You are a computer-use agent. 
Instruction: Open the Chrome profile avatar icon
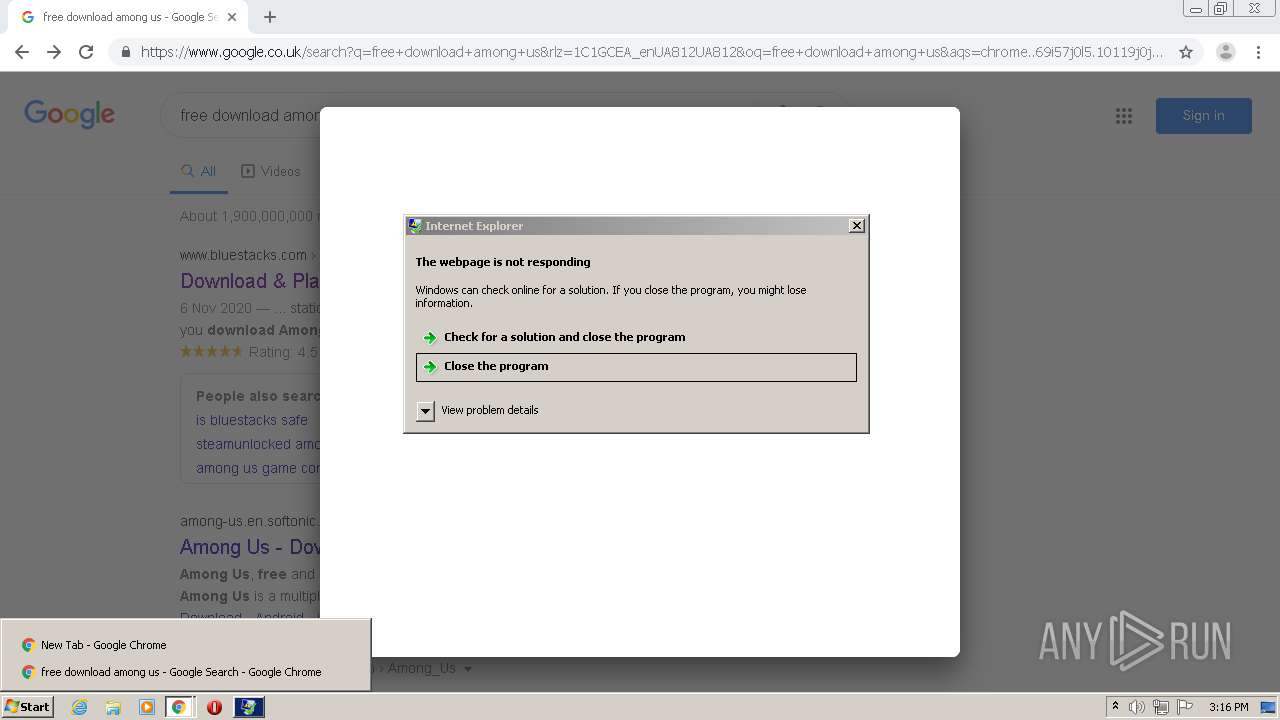[1226, 52]
